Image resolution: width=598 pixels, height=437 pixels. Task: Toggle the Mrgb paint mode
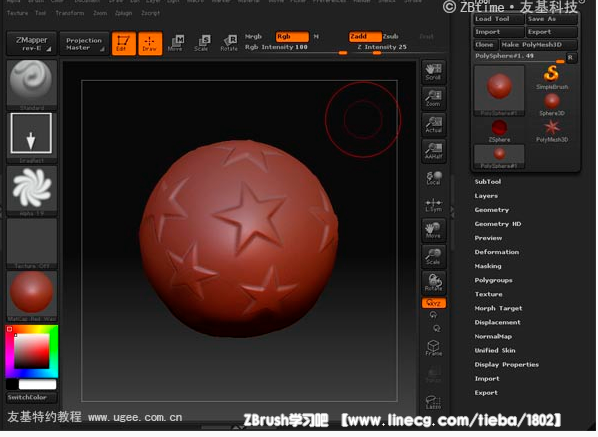253,36
